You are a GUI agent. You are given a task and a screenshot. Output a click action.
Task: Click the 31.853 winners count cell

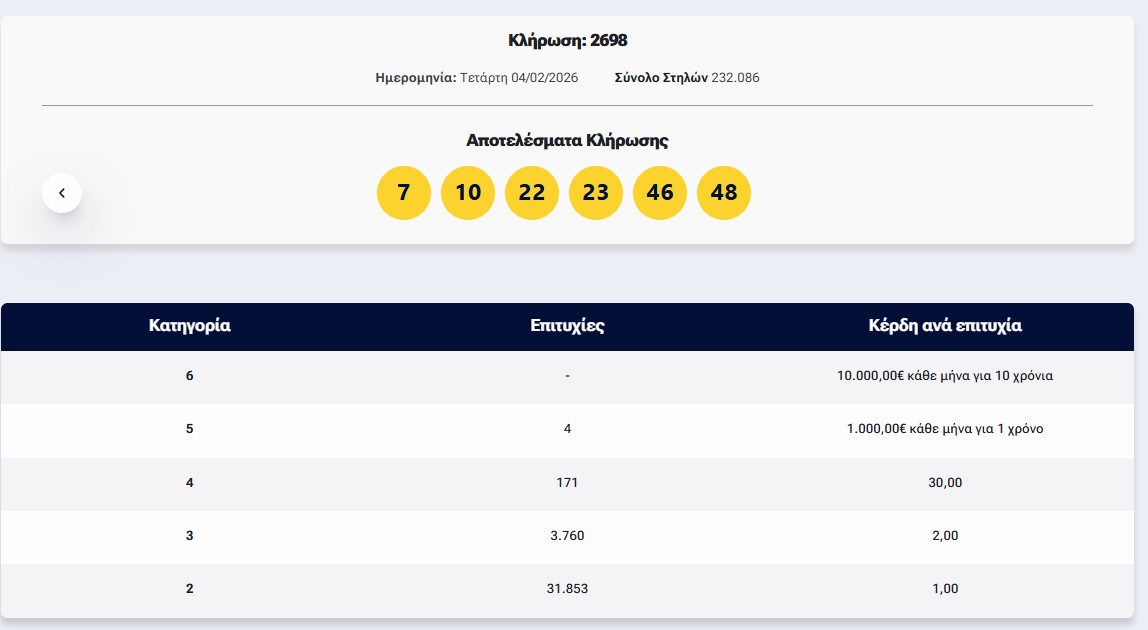point(567,589)
